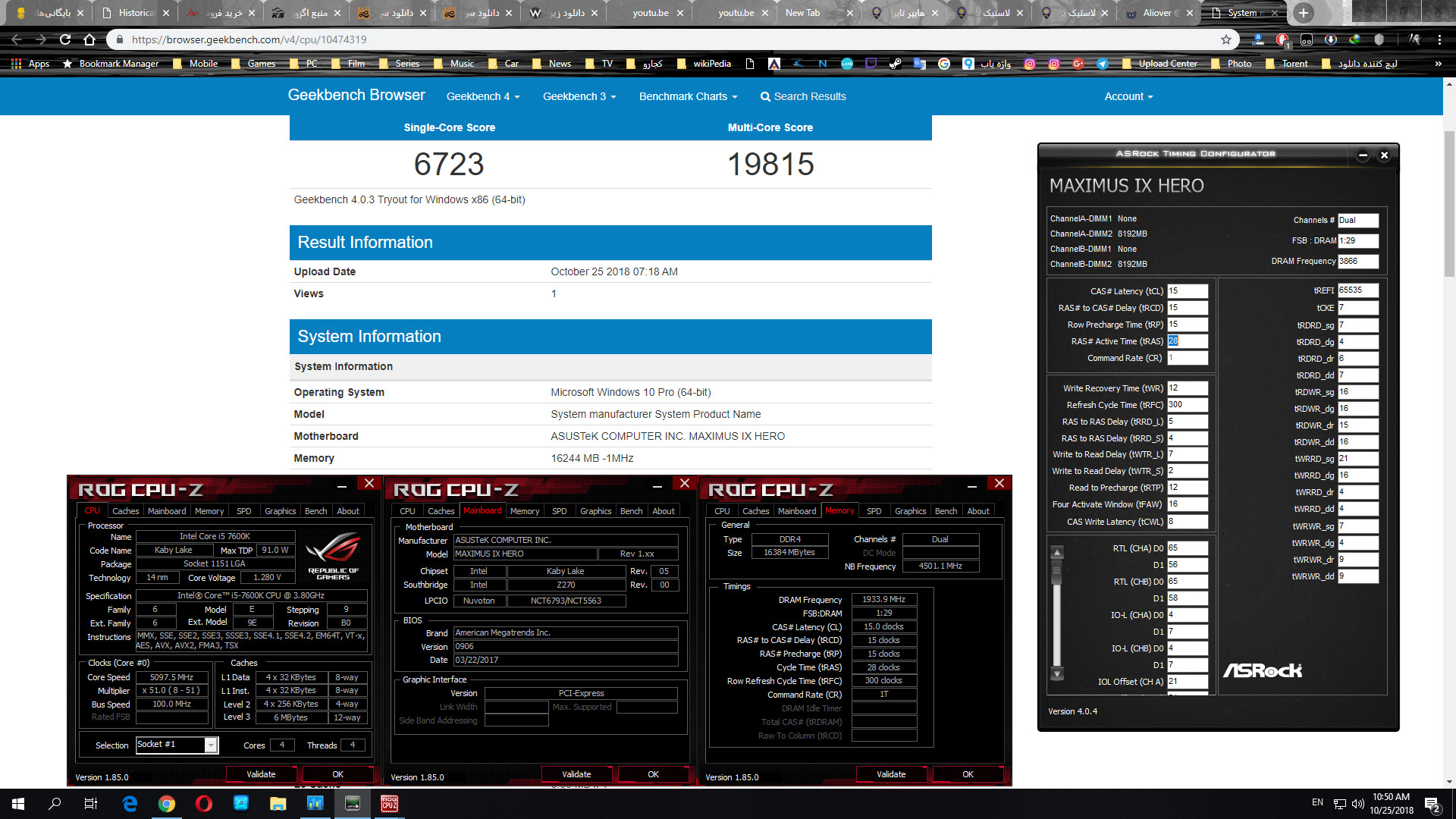Open Task View from the taskbar
This screenshot has width=1456, height=819.
click(x=90, y=803)
